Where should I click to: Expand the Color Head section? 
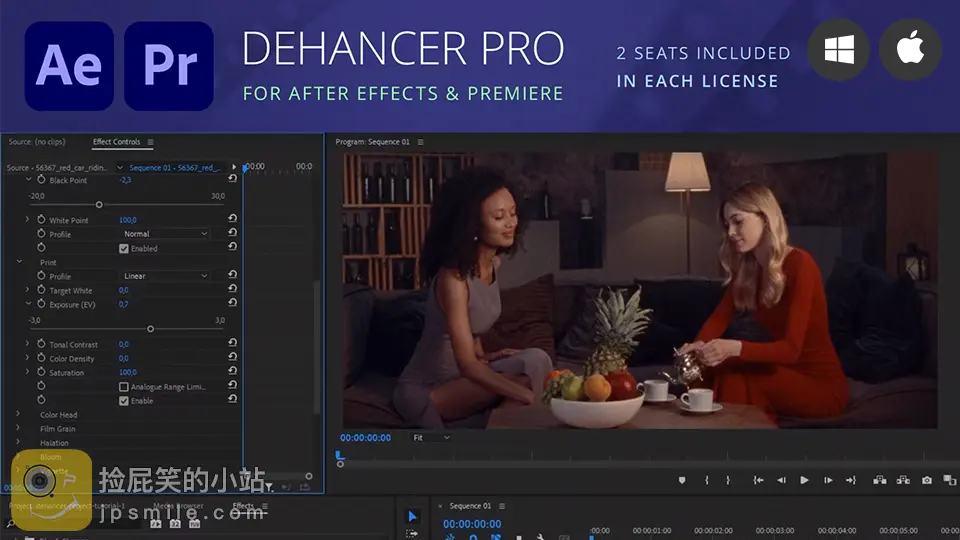pyautogui.click(x=18, y=414)
